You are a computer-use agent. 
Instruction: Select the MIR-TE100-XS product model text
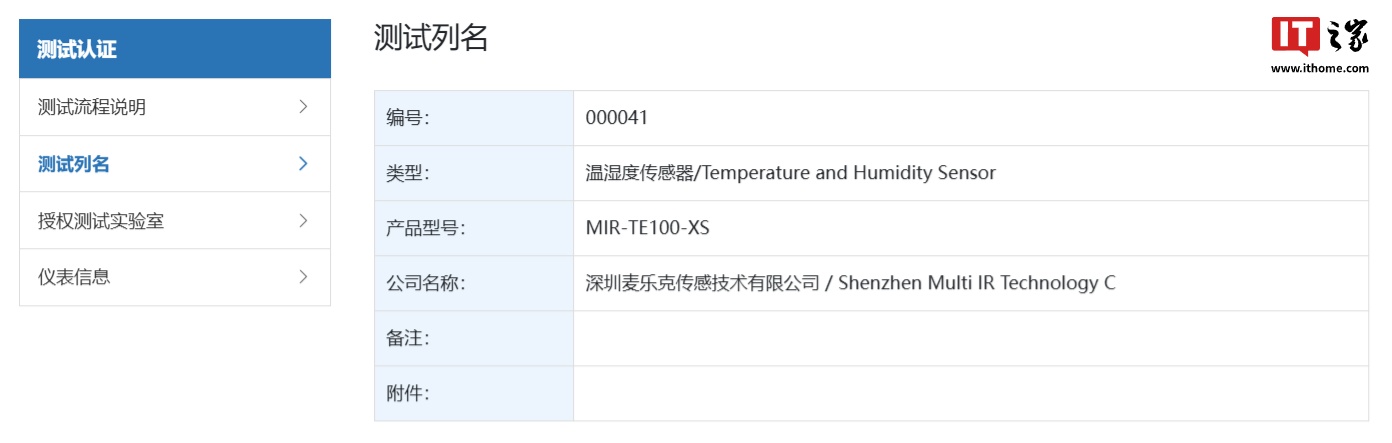[647, 228]
